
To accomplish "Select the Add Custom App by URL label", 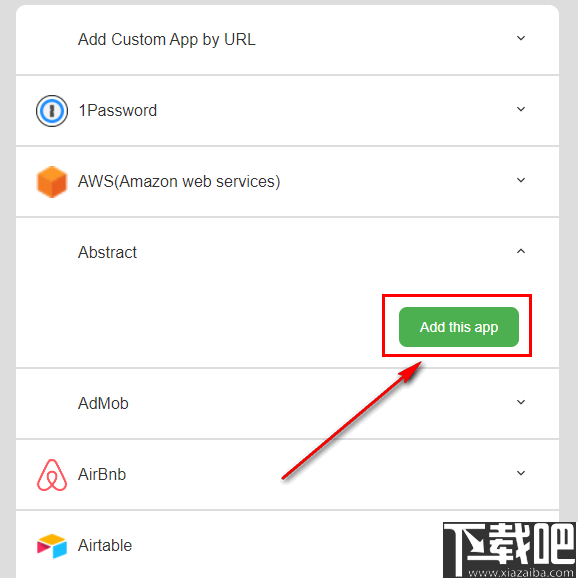I will (x=167, y=39).
